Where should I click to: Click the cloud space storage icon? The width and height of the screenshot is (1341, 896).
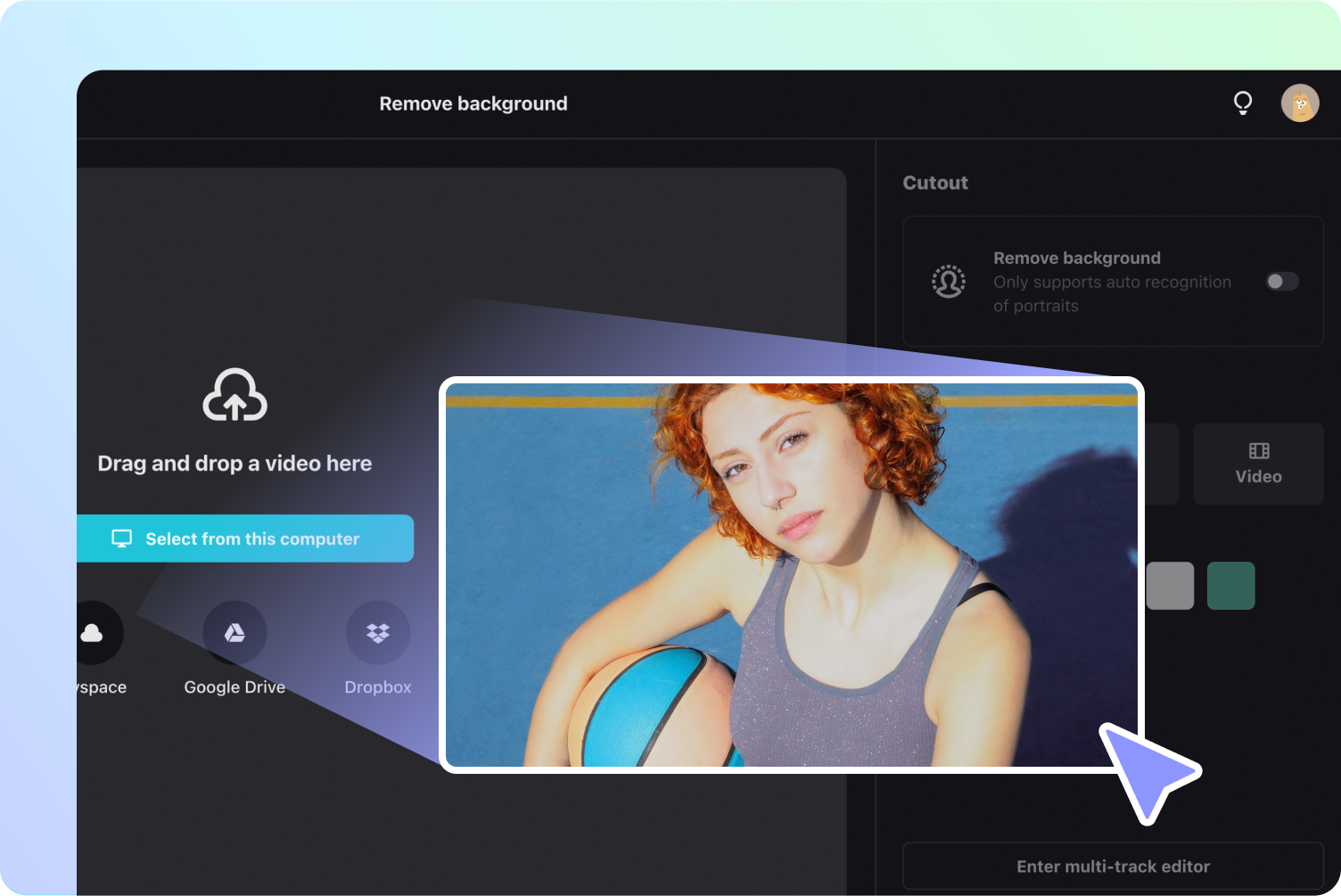point(92,632)
